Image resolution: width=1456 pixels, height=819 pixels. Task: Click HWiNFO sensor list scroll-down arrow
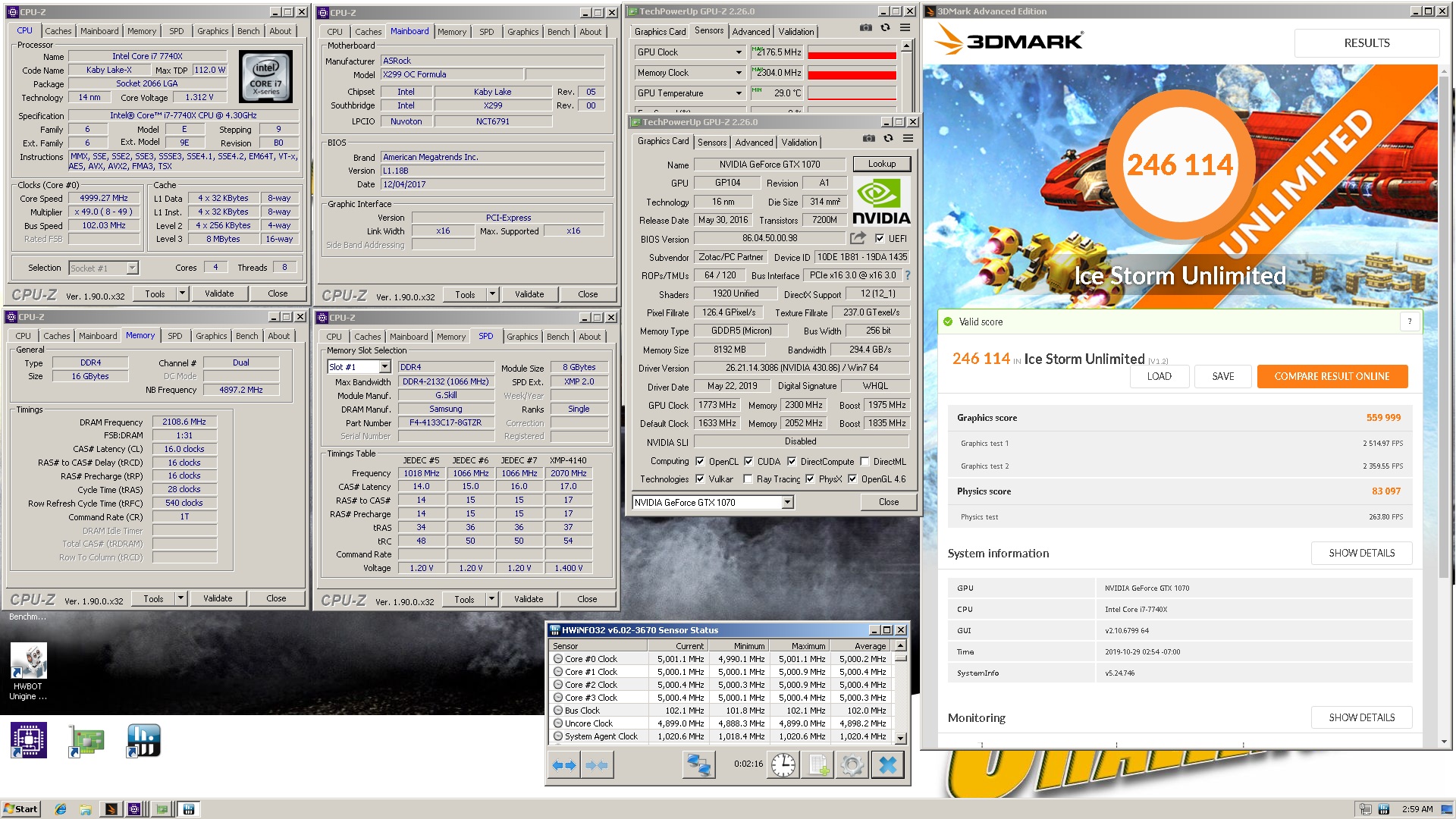[900, 738]
